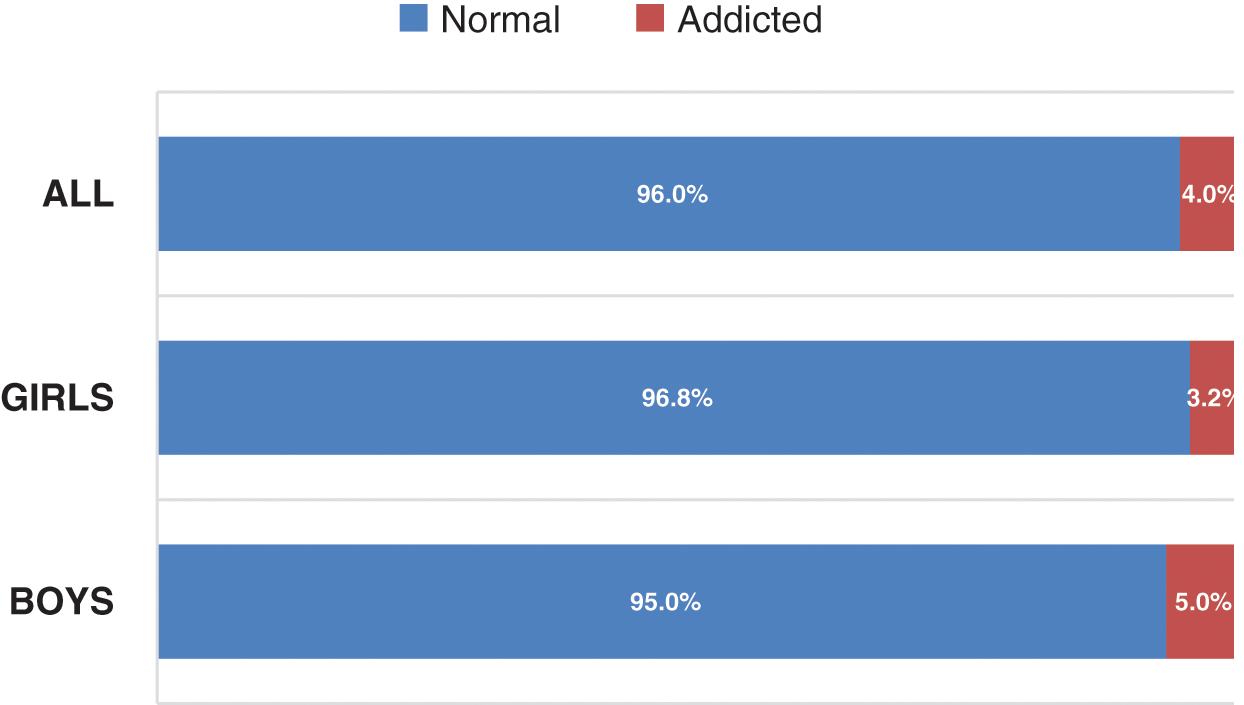This screenshot has width=1244, height=705.
Task: Click the blue Normal bar for BOYS
Action: 400,602
